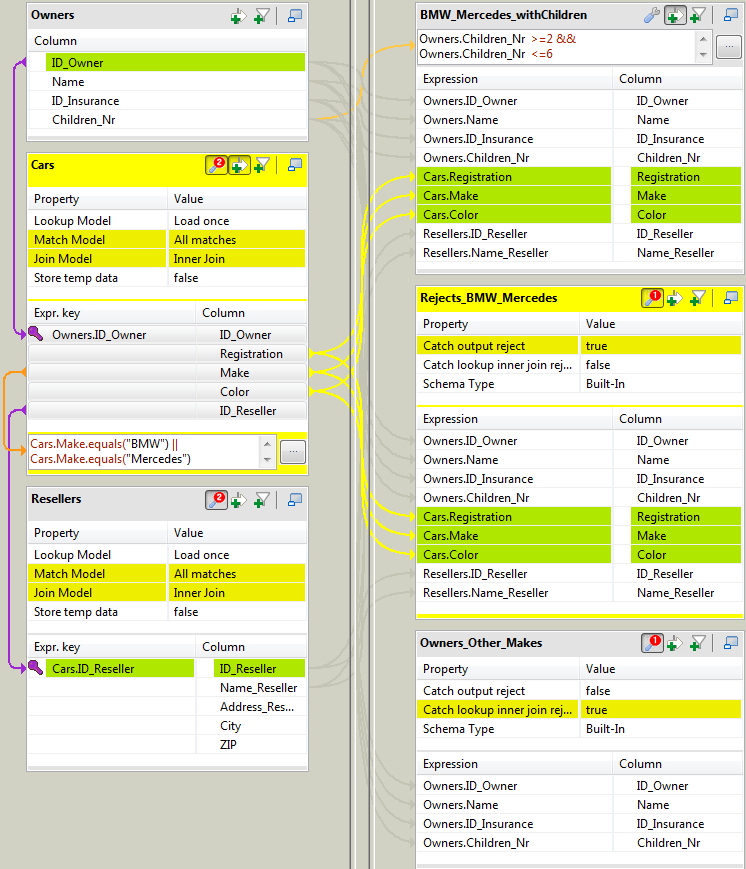Viewport: 746px width, 869px height.
Task: Open tMap settings wrench in Resellers table
Action: point(216,499)
